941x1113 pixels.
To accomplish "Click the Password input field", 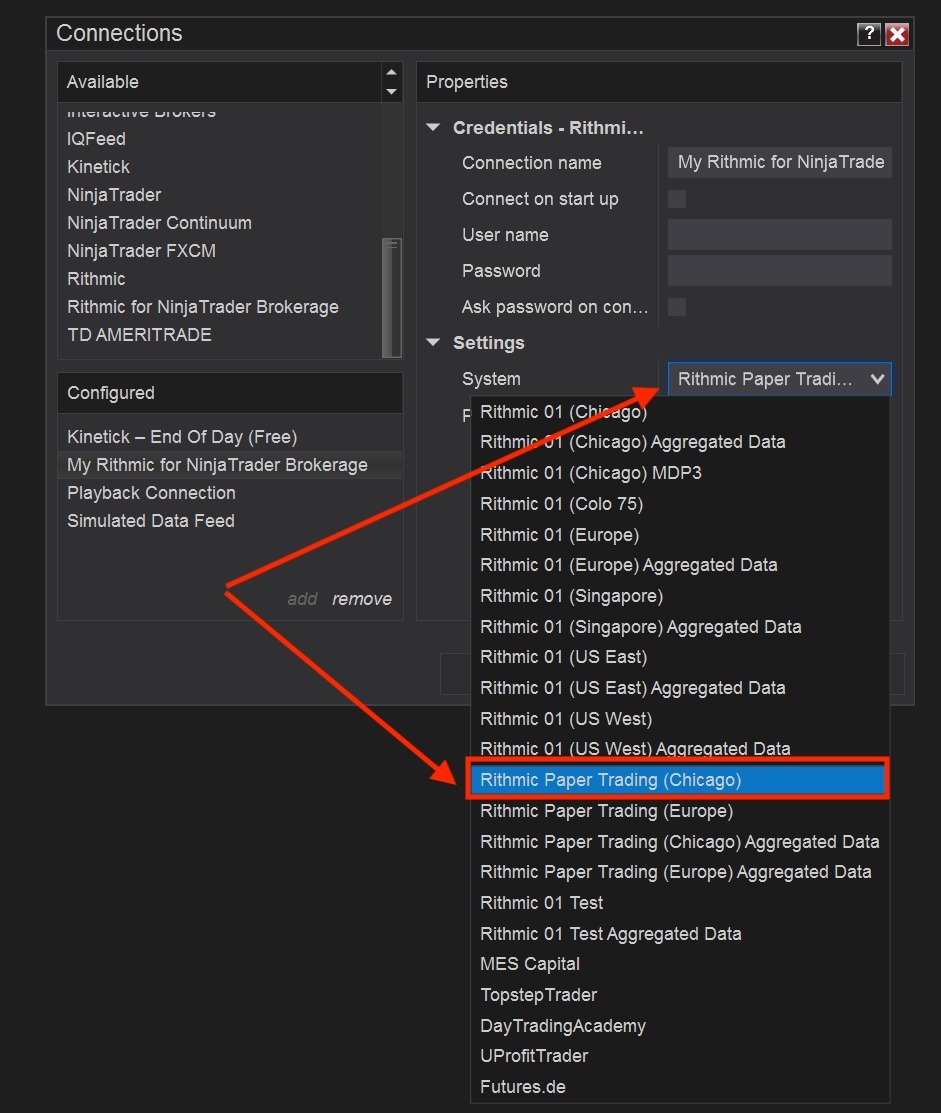I will coord(779,271).
